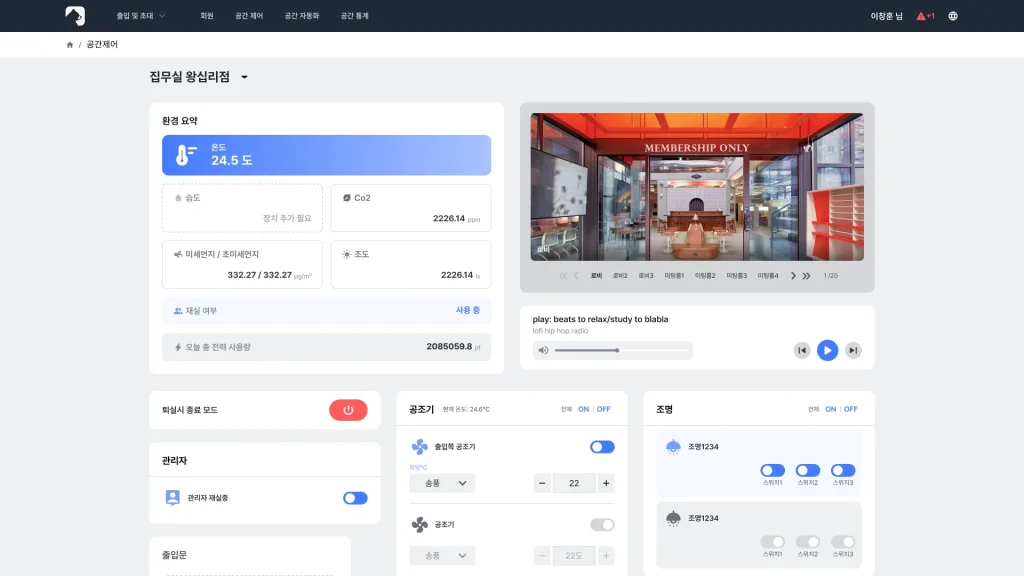Turn all 조명 ON
Viewport: 1024px width, 576px height.
pyautogui.click(x=830, y=409)
